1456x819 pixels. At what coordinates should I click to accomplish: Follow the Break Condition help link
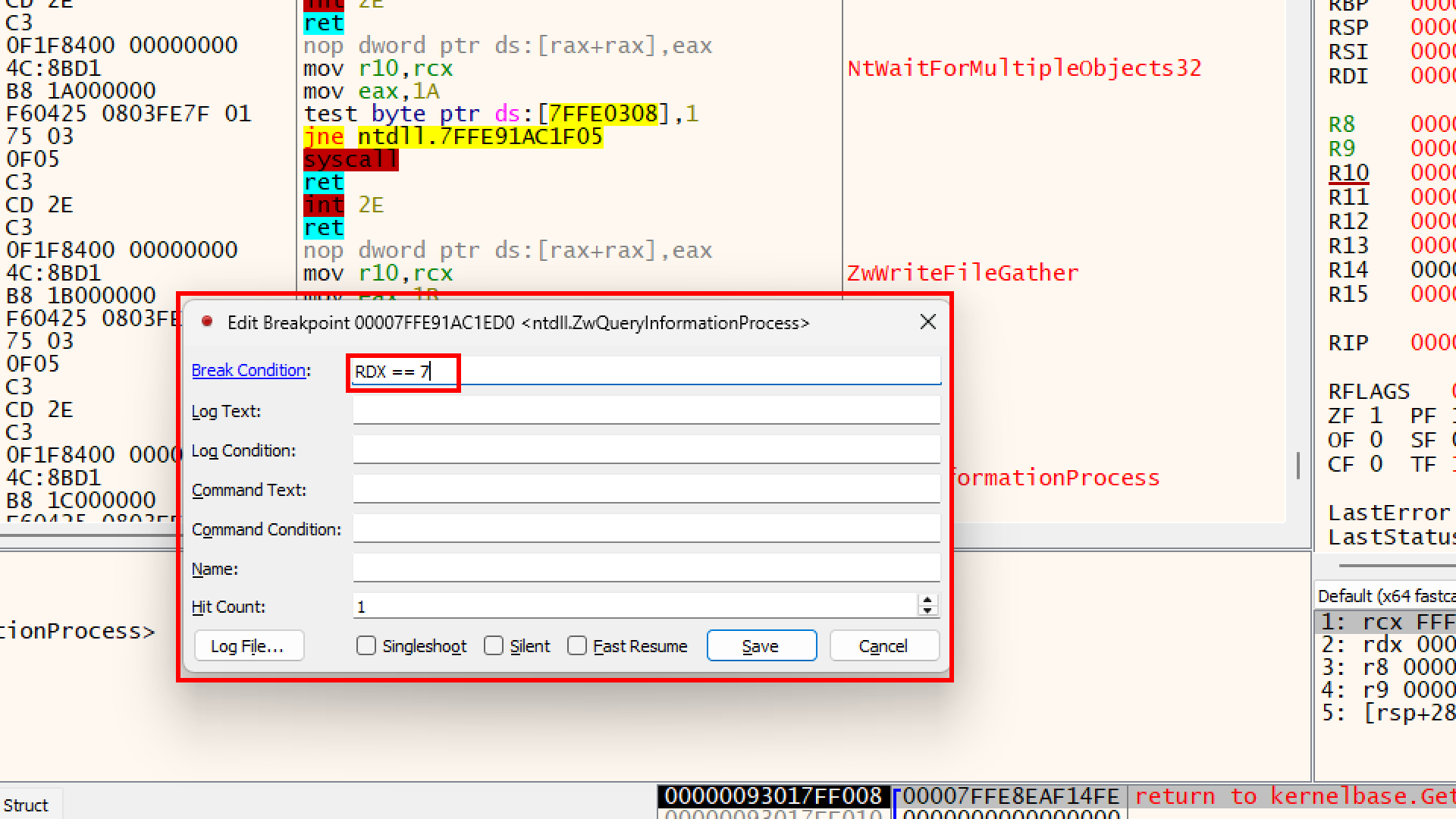tap(248, 371)
